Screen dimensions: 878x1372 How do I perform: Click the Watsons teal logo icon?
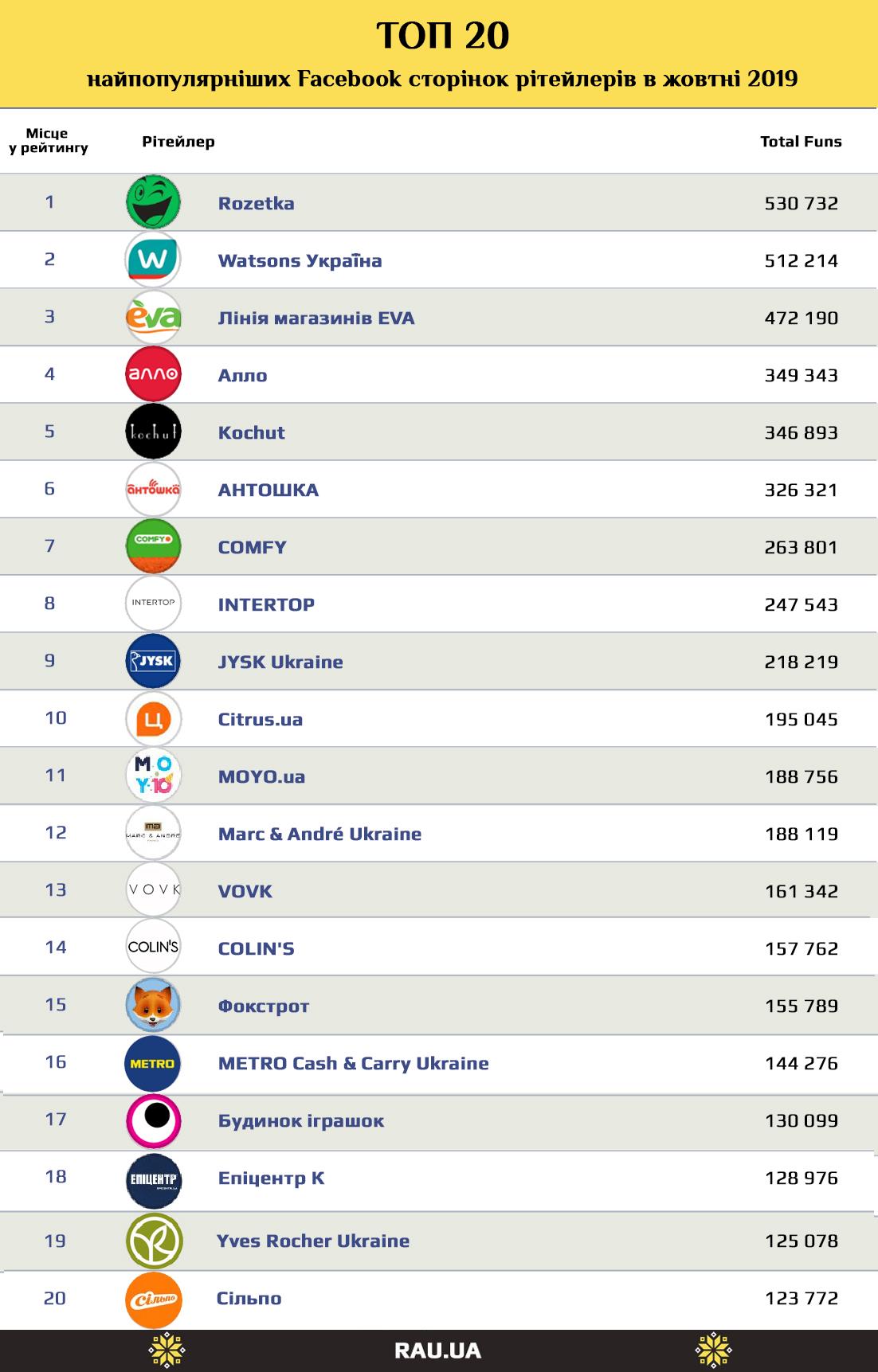[x=153, y=260]
